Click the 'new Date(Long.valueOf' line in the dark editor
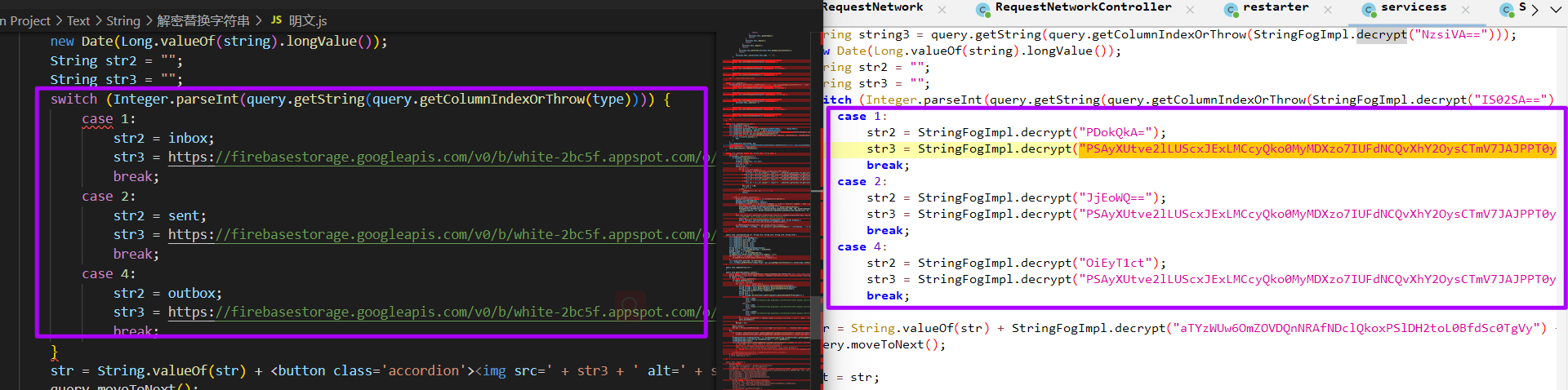The width and height of the screenshot is (1568, 390). coord(219,42)
